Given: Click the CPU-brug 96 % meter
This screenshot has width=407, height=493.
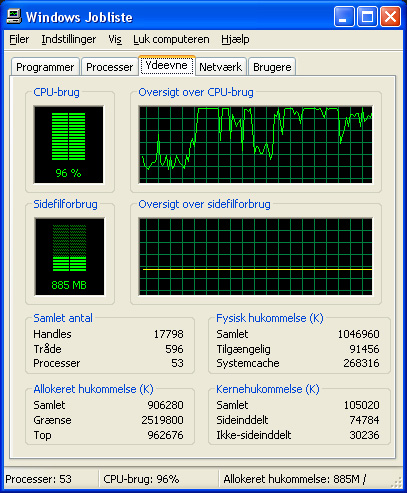Looking at the screenshot, I should [x=69, y=145].
